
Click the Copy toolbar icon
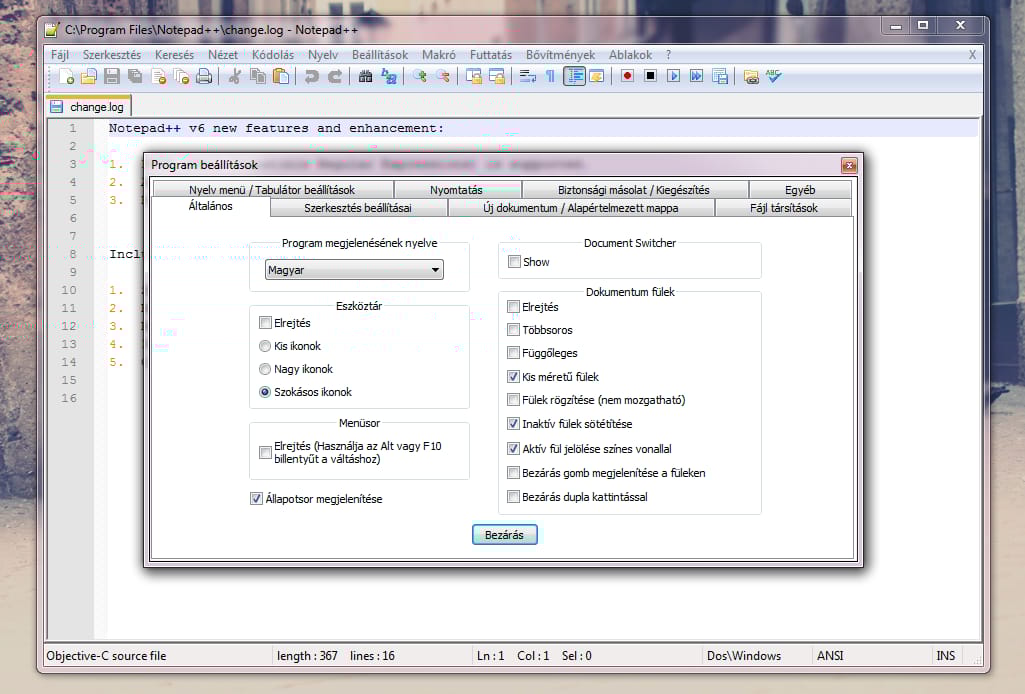pyautogui.click(x=258, y=76)
